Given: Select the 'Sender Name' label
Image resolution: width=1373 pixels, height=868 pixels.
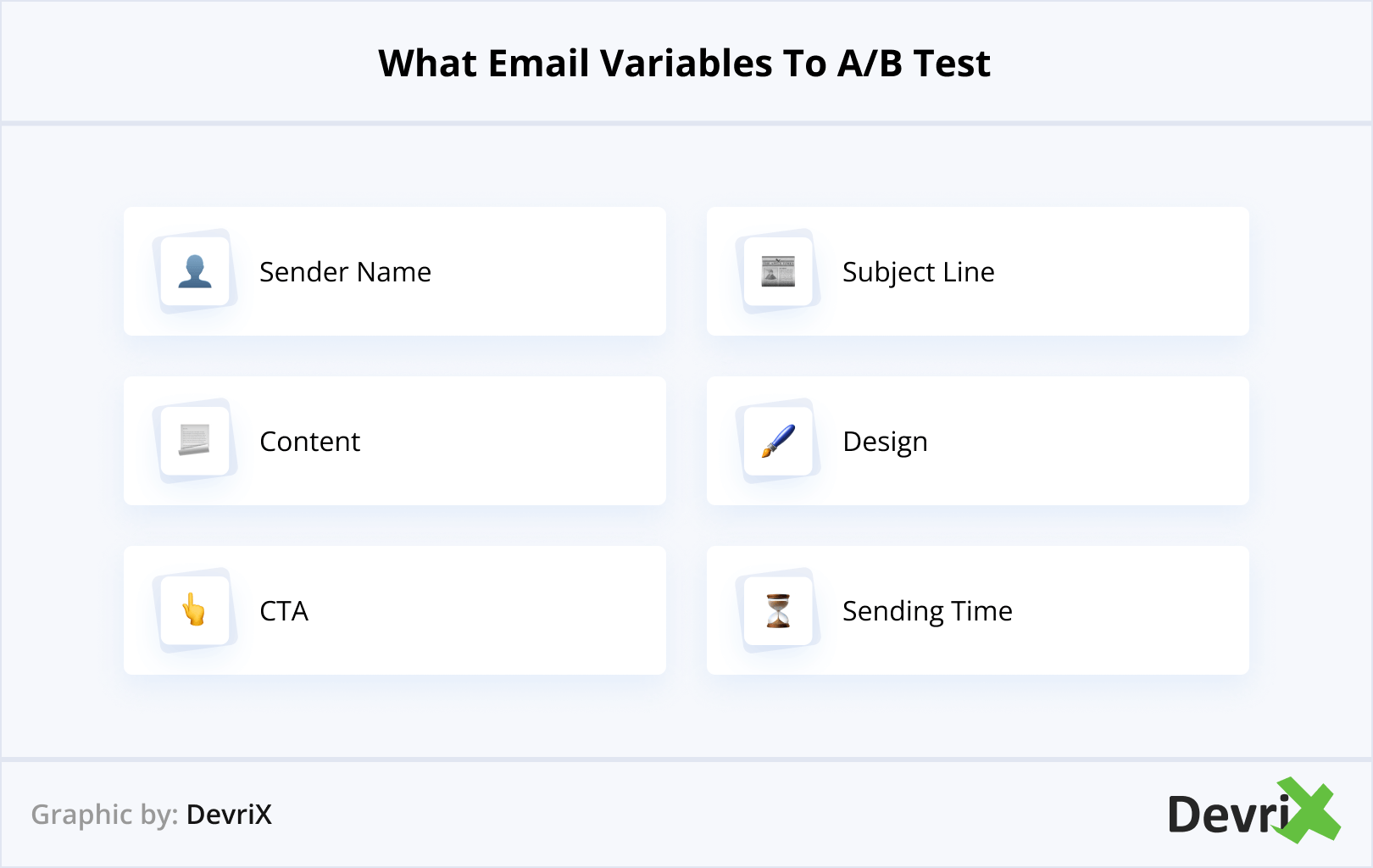Looking at the screenshot, I should point(345,272).
